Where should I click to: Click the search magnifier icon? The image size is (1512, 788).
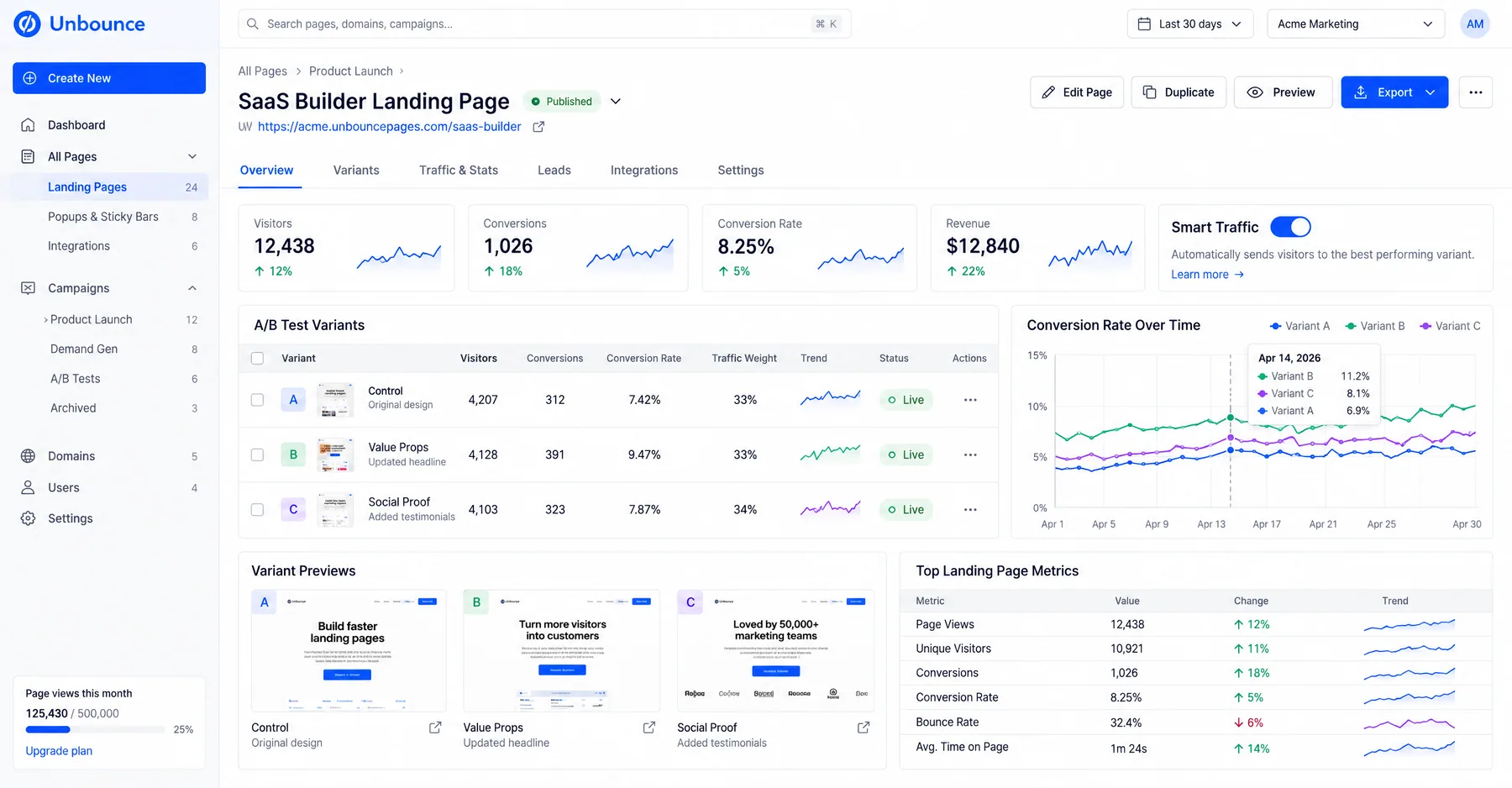pyautogui.click(x=253, y=24)
